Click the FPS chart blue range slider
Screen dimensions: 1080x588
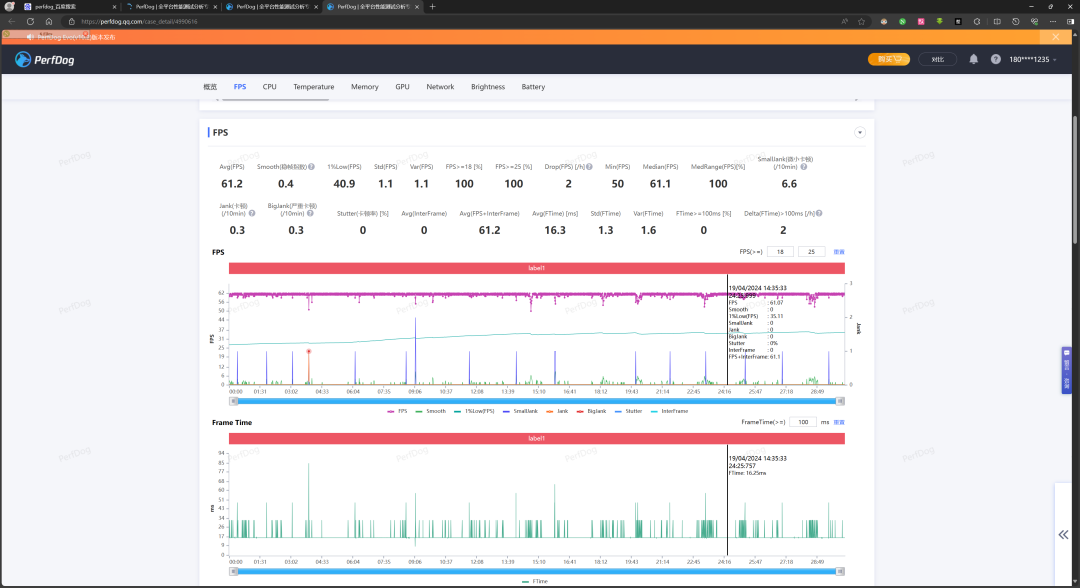[537, 401]
